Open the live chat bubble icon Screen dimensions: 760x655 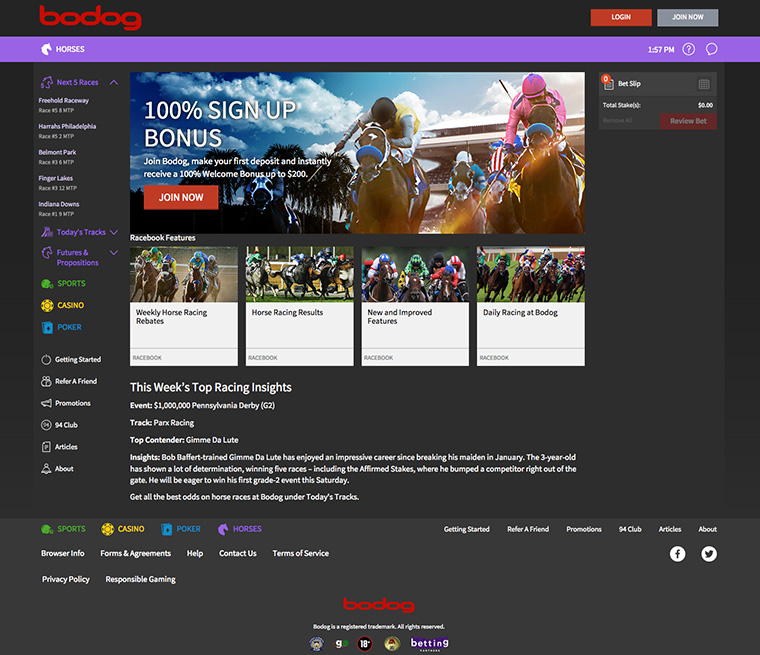tap(711, 49)
